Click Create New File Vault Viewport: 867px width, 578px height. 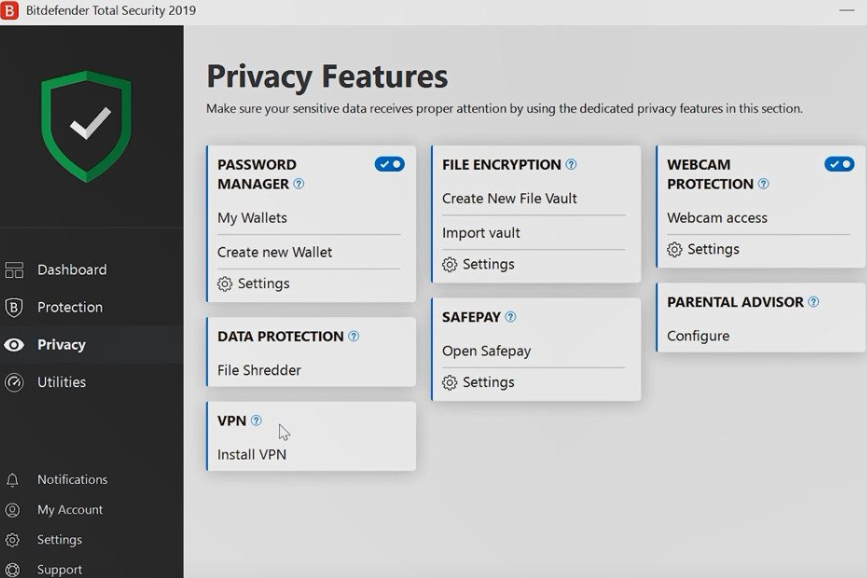pos(509,198)
